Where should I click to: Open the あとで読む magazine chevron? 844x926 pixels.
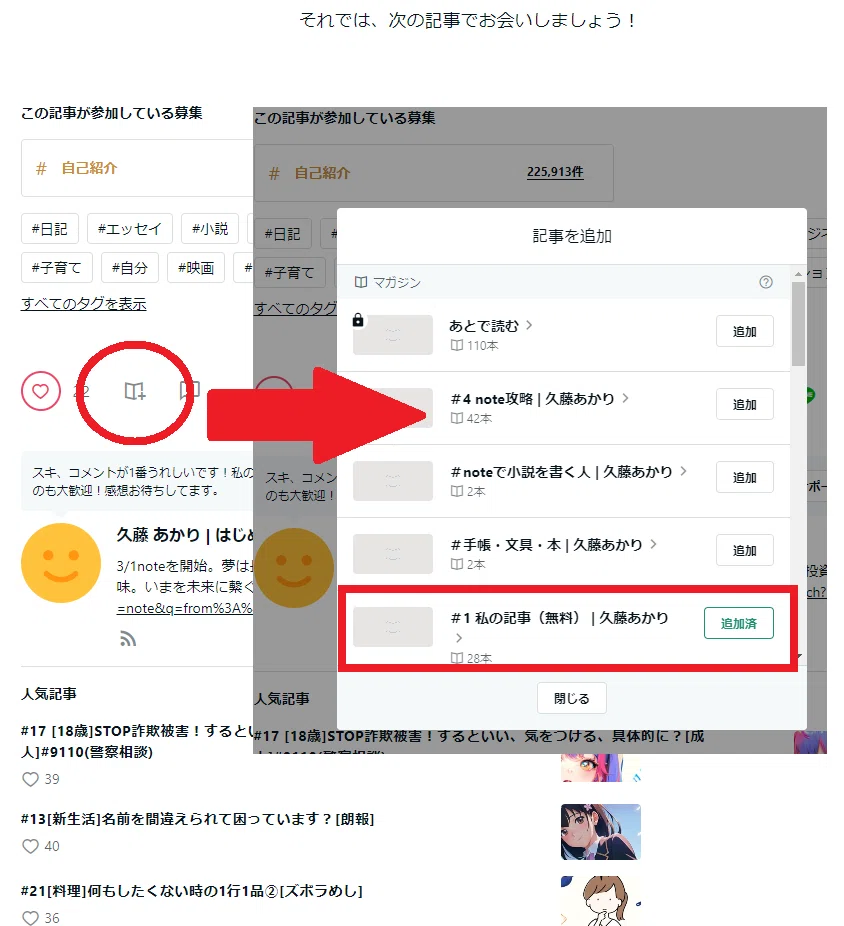pyautogui.click(x=529, y=325)
